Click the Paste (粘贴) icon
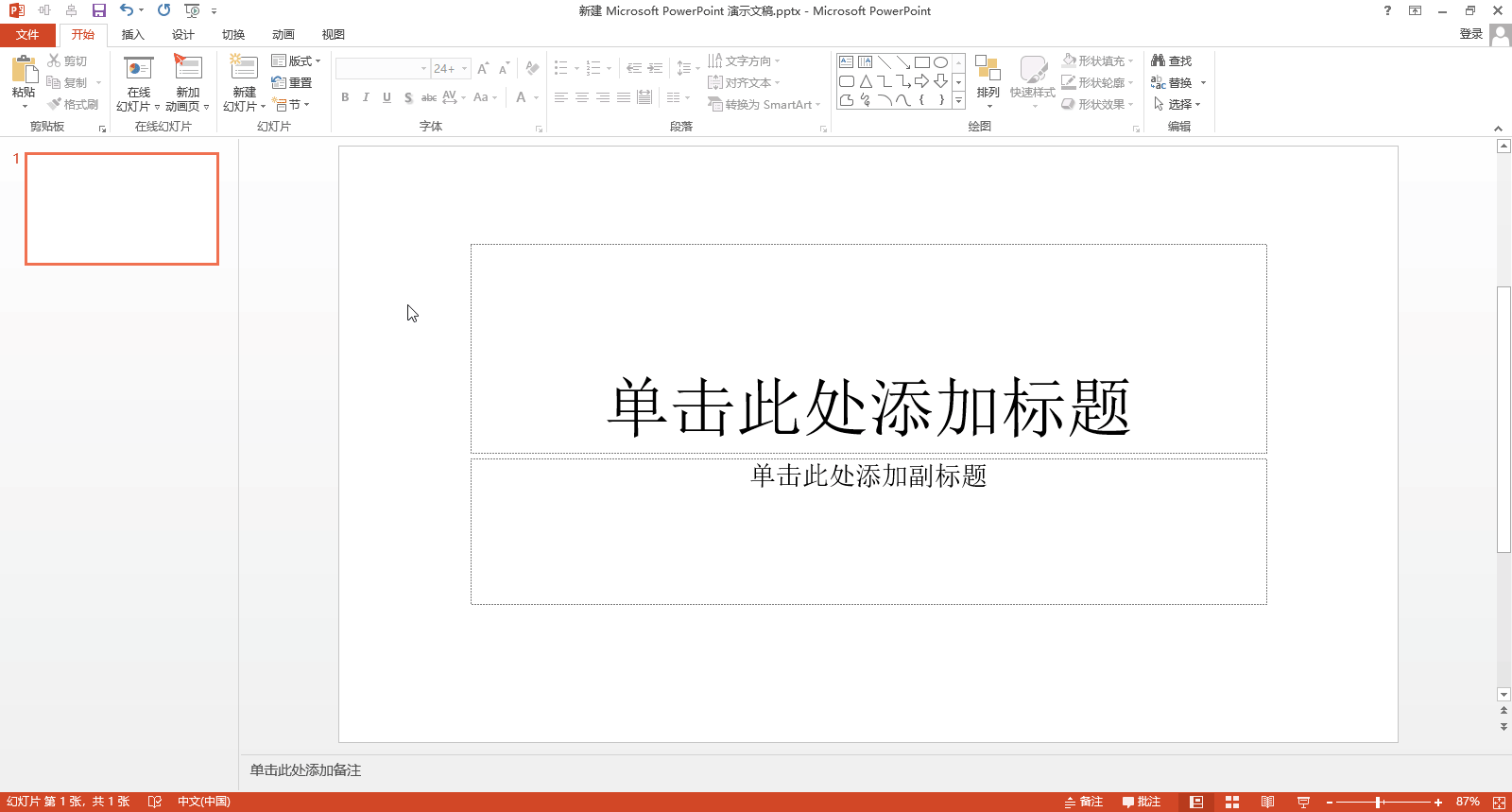The height and width of the screenshot is (812, 1512). click(24, 70)
